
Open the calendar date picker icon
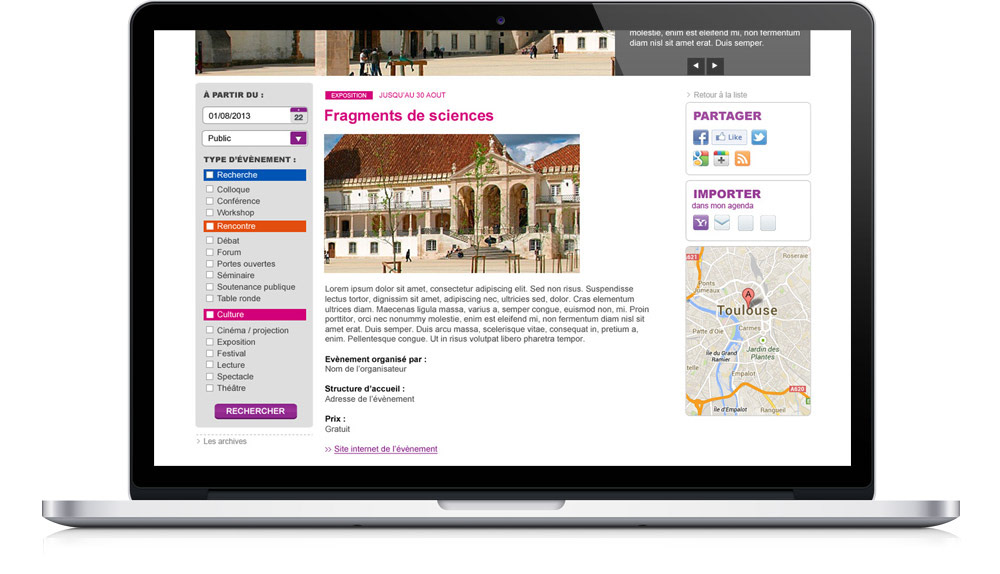point(298,115)
